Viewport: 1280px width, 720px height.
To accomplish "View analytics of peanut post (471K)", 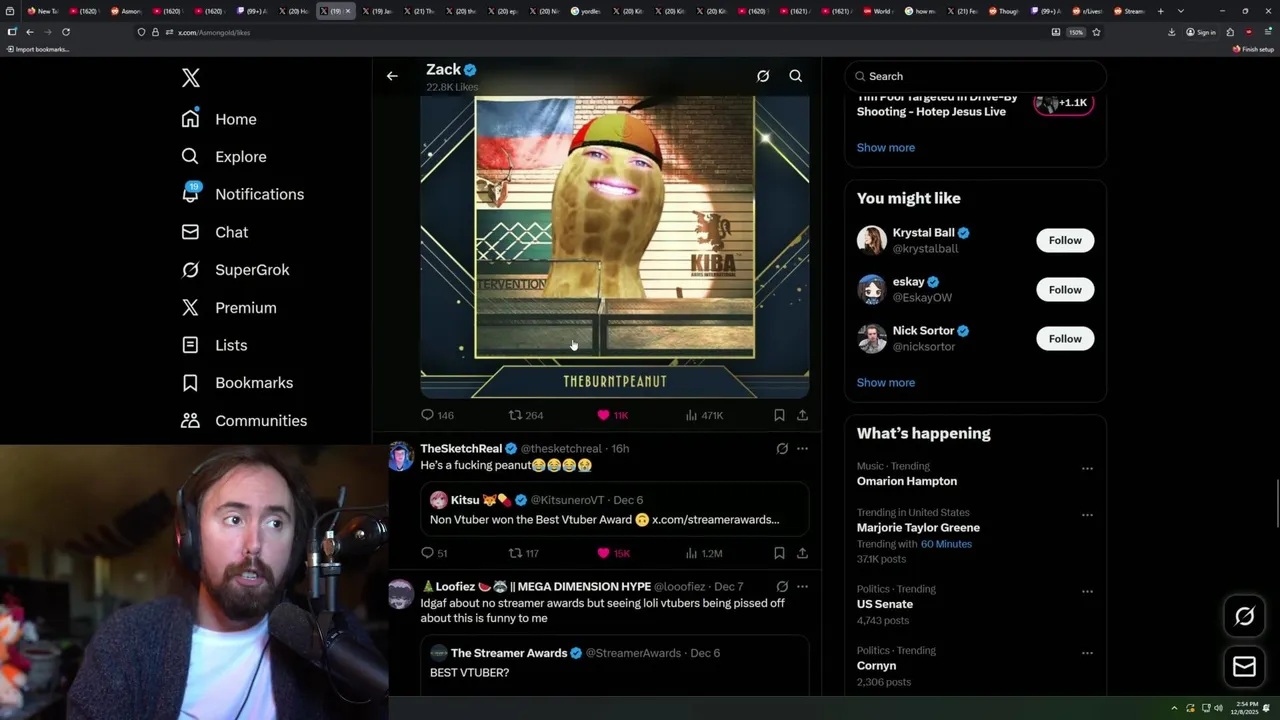I will pos(704,415).
